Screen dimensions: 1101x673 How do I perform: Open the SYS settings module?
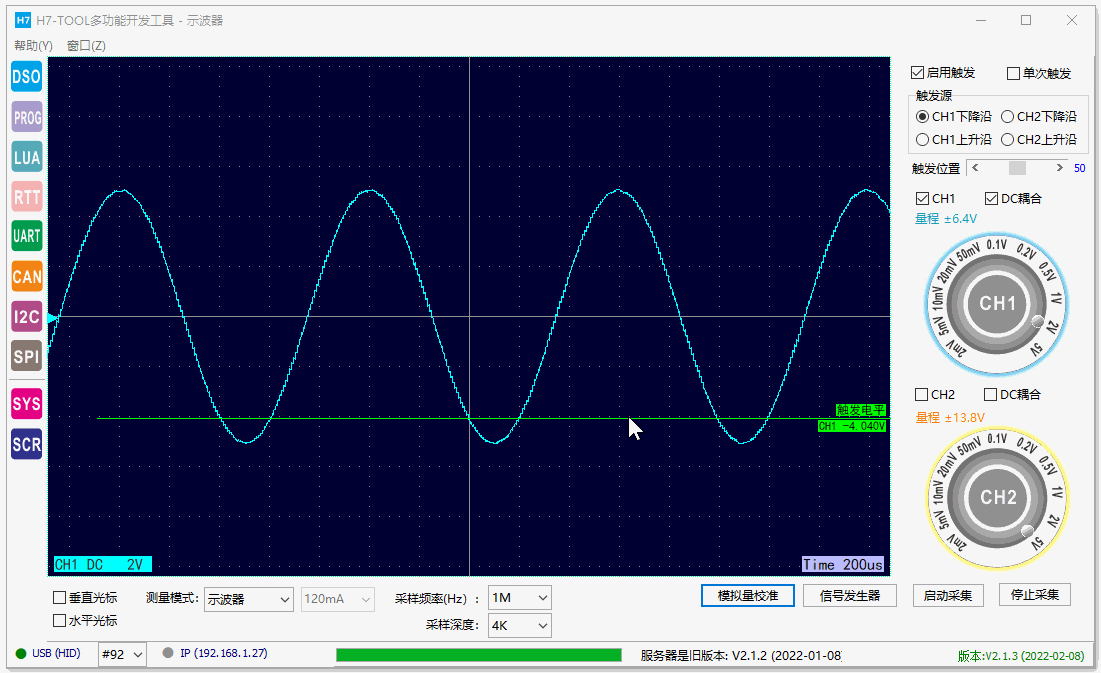[27, 404]
